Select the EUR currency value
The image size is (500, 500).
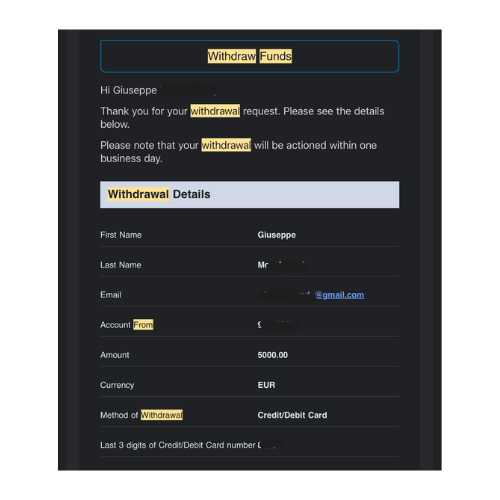click(x=266, y=385)
